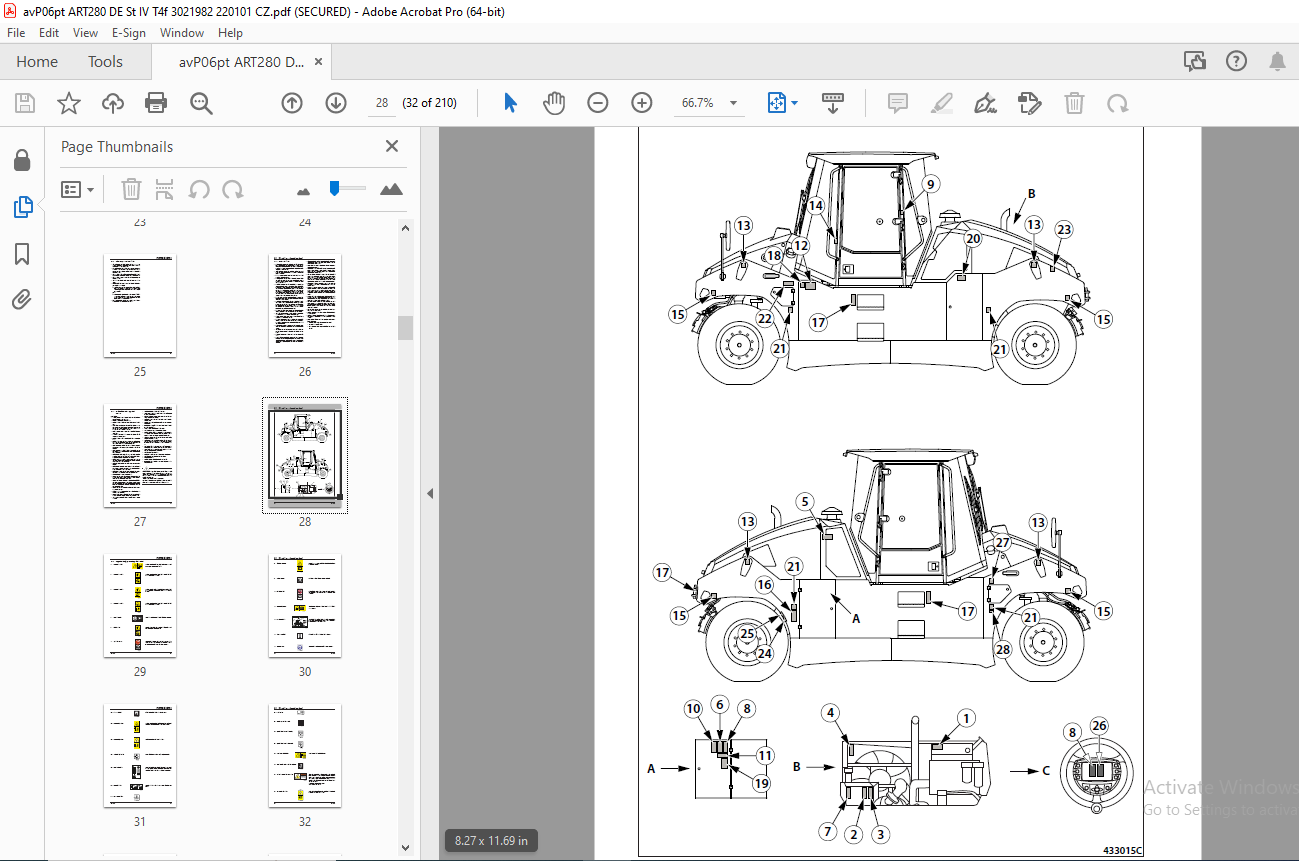Reduce thumbnail size with the small mountain icon
Image resolution: width=1299 pixels, height=861 pixels.
pos(304,190)
